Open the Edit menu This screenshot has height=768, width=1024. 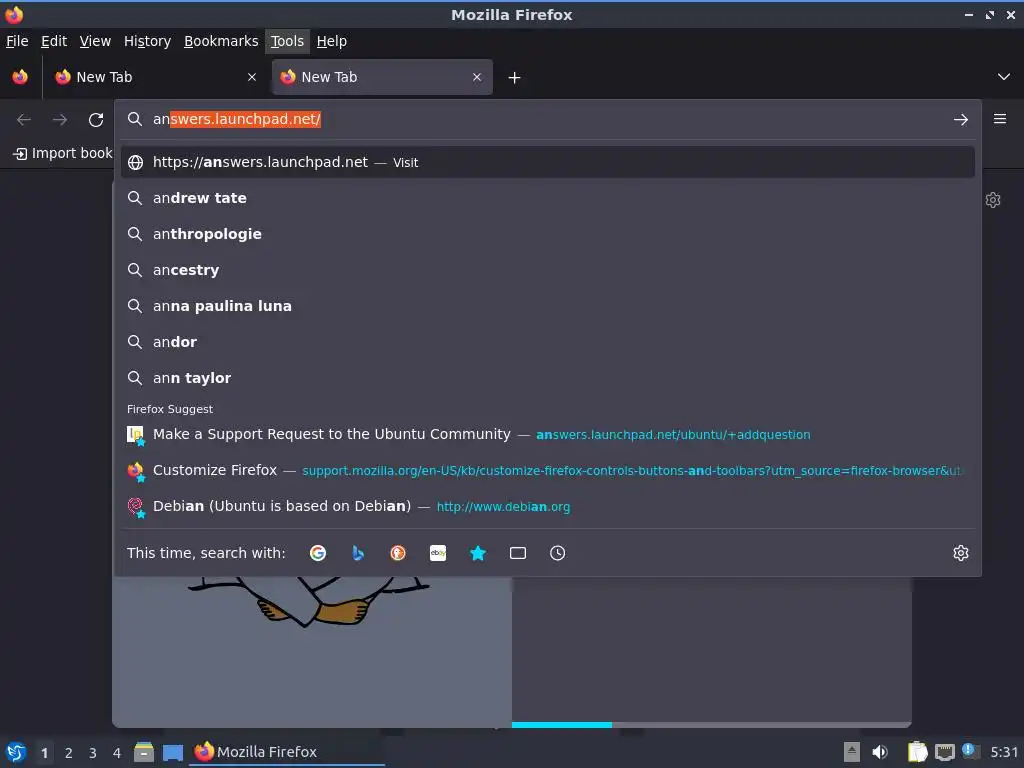[54, 41]
